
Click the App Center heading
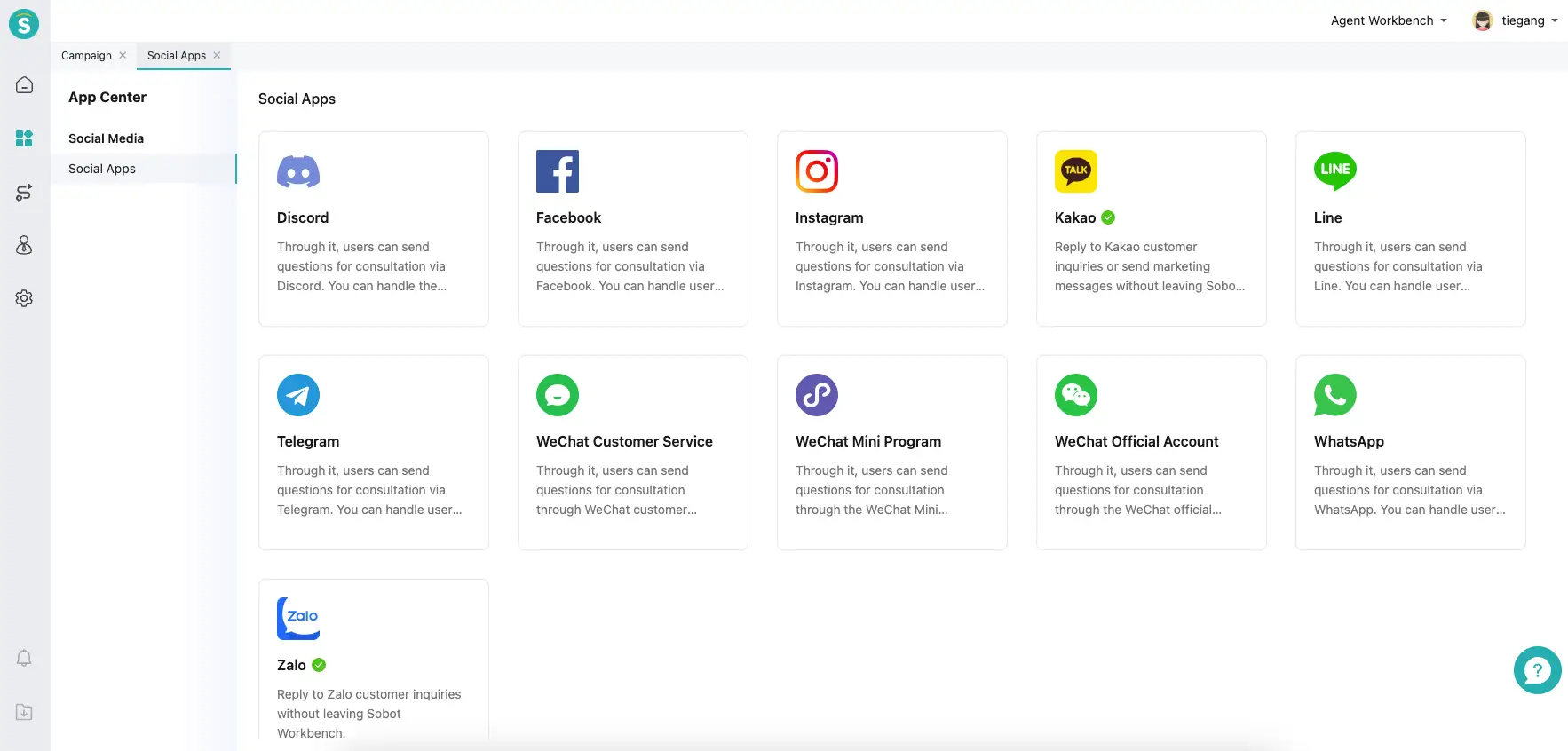click(x=107, y=98)
